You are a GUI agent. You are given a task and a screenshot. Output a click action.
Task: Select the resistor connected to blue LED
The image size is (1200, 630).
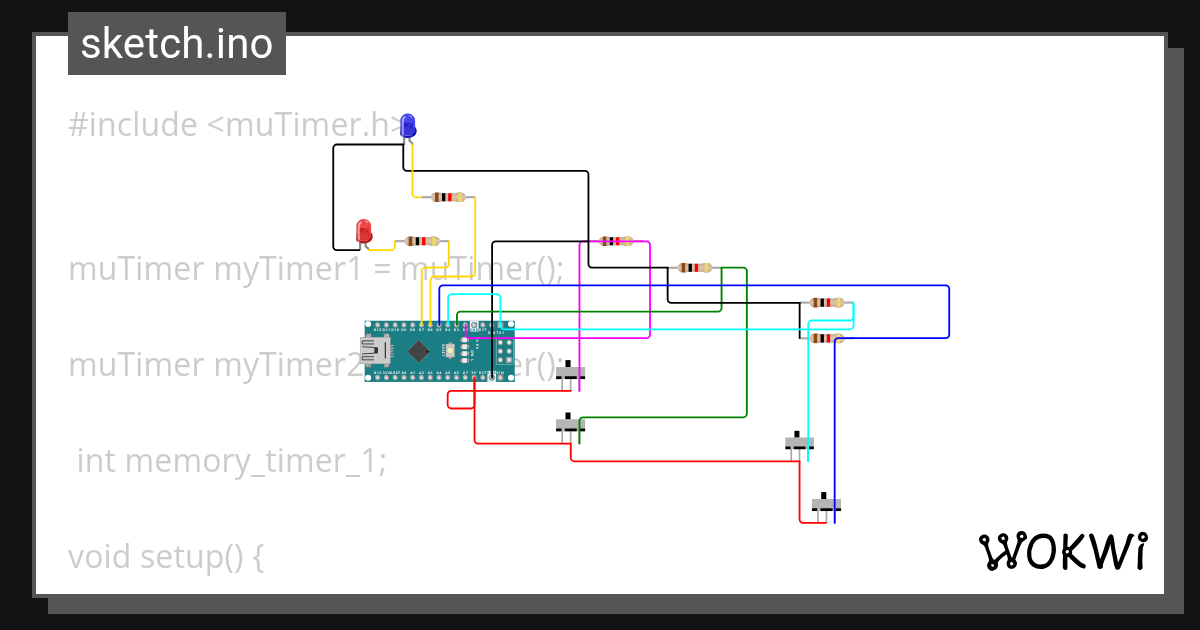click(x=449, y=197)
